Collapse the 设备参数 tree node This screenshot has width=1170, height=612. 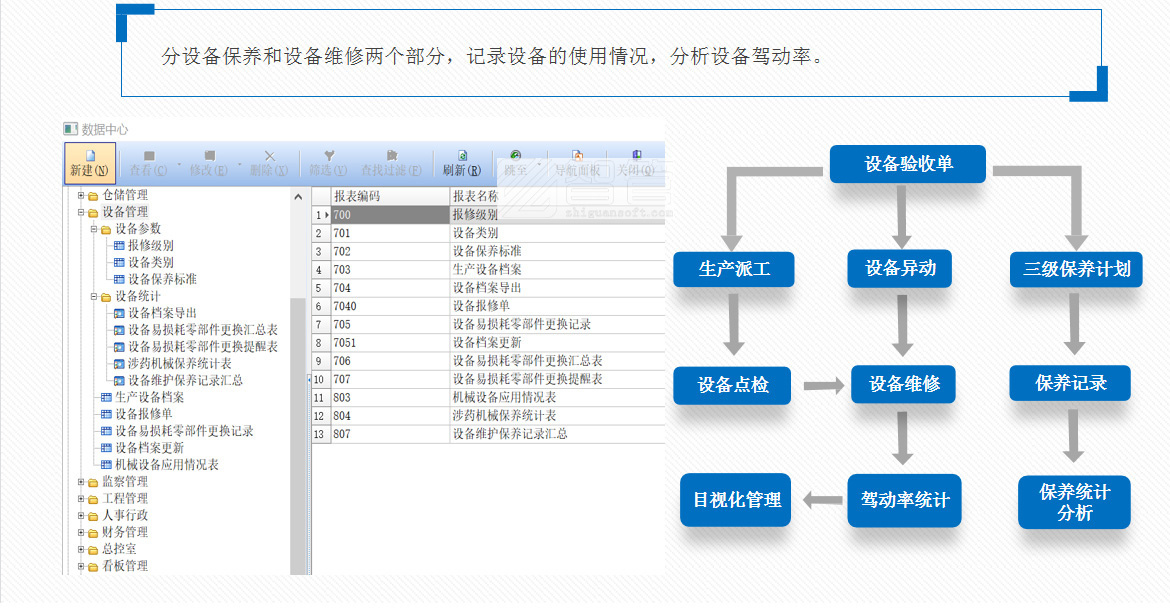[x=94, y=229]
